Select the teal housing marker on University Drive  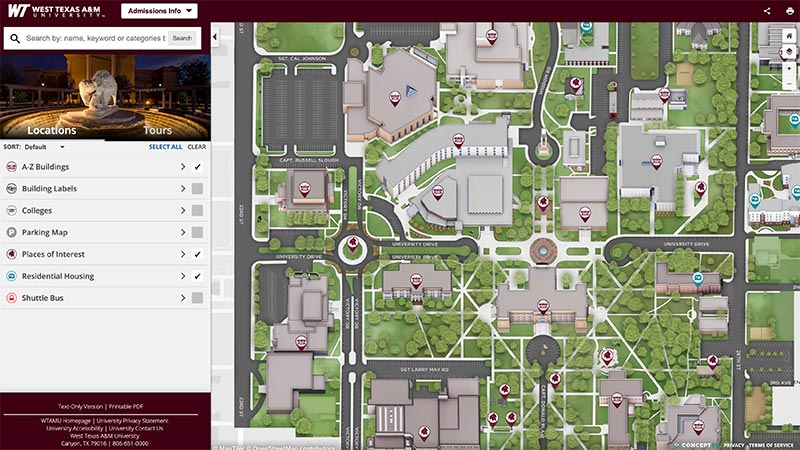pyautogui.click(x=697, y=279)
